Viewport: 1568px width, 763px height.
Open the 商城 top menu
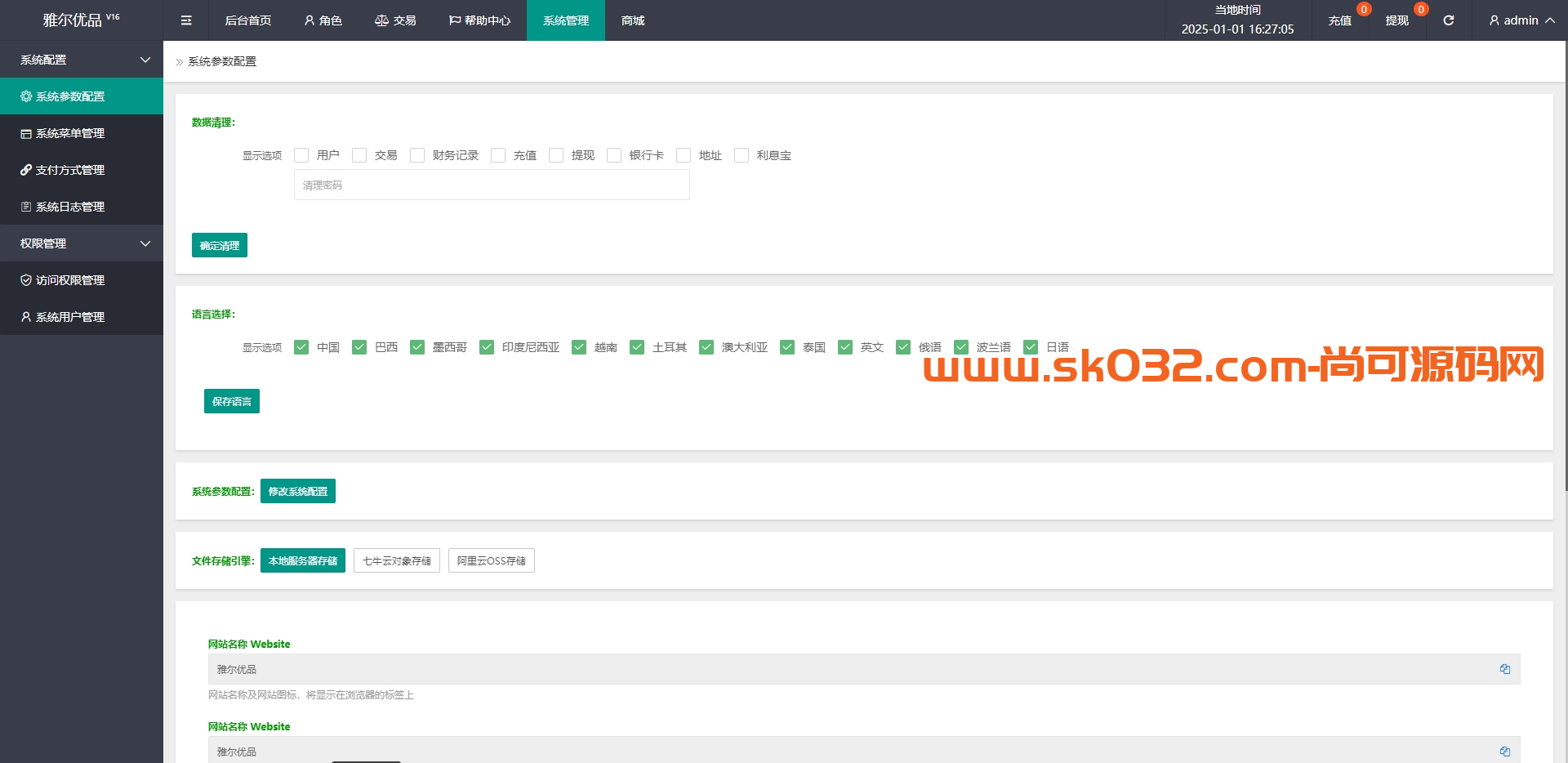633,20
